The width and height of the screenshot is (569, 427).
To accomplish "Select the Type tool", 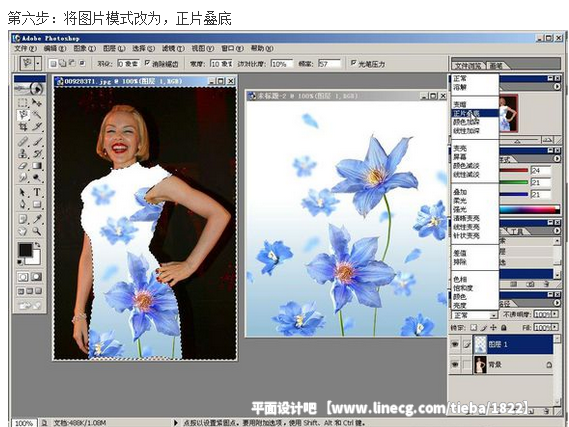I will click(37, 192).
